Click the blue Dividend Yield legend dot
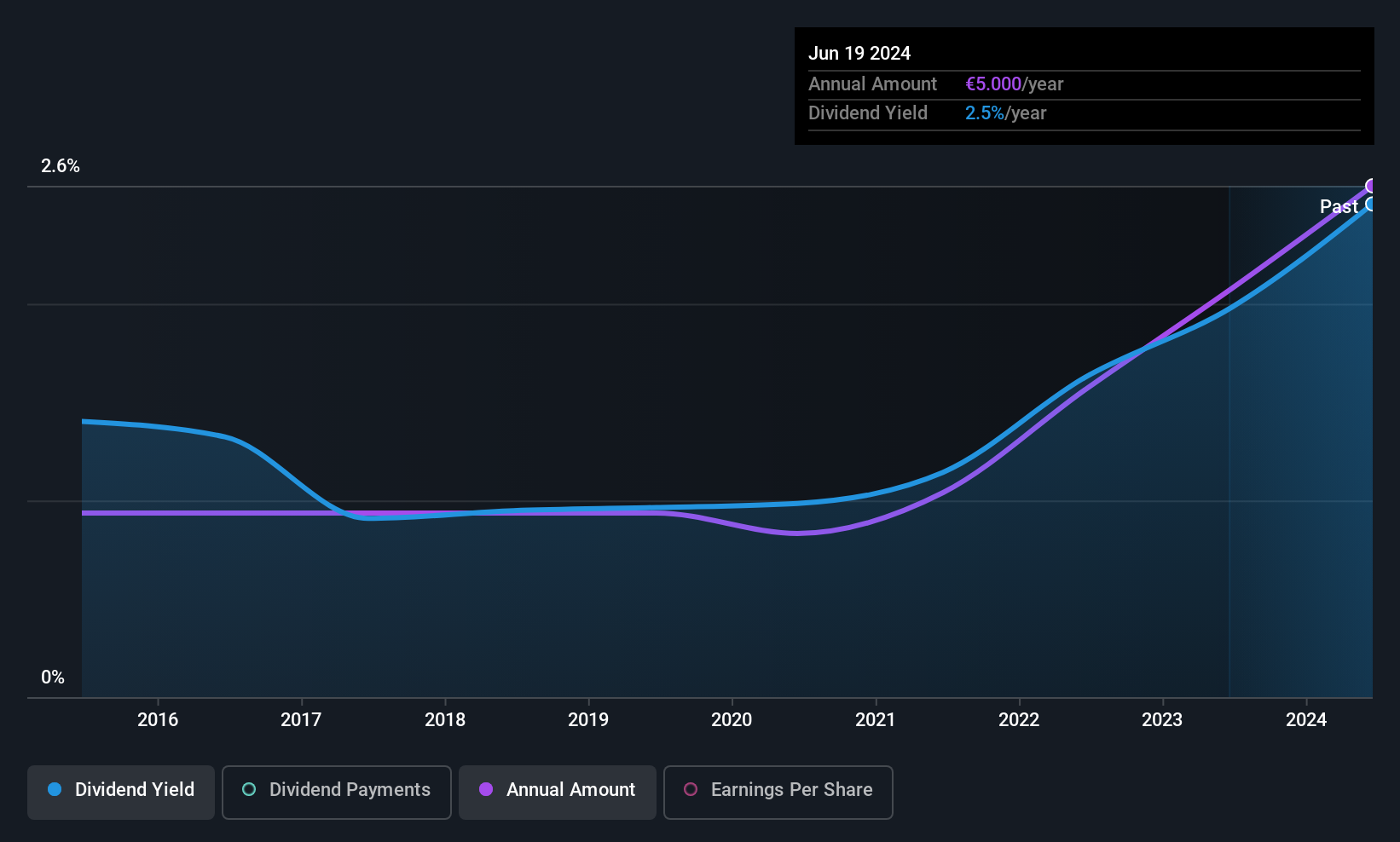1400x842 pixels. pyautogui.click(x=55, y=789)
